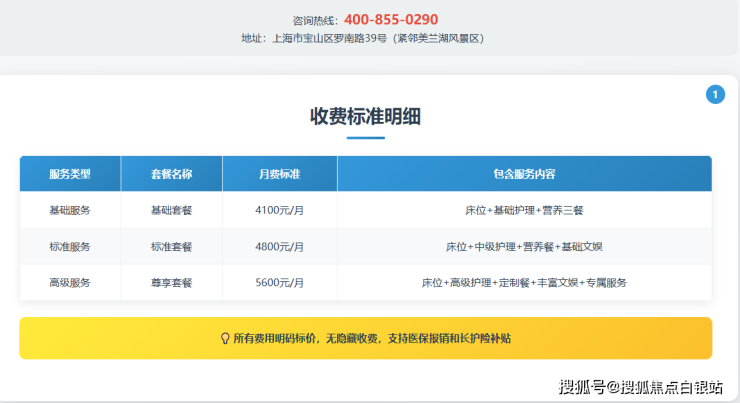
Task: Select the 标准服务 row cell
Action: 70,246
